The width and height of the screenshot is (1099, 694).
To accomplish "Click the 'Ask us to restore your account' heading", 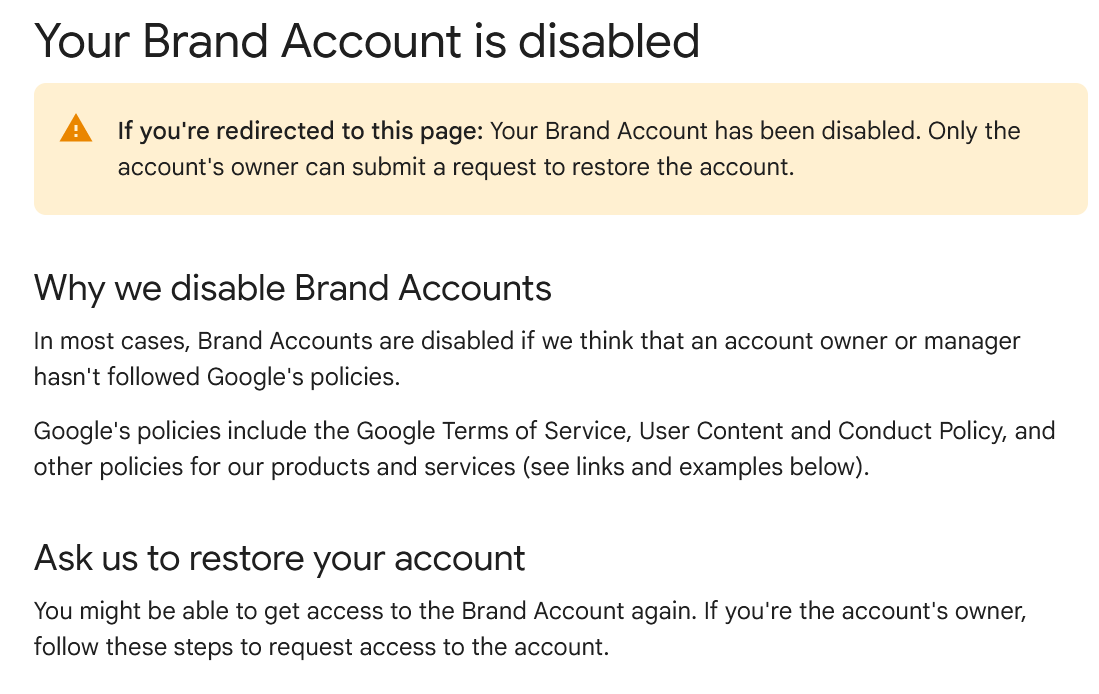I will coord(279,559).
